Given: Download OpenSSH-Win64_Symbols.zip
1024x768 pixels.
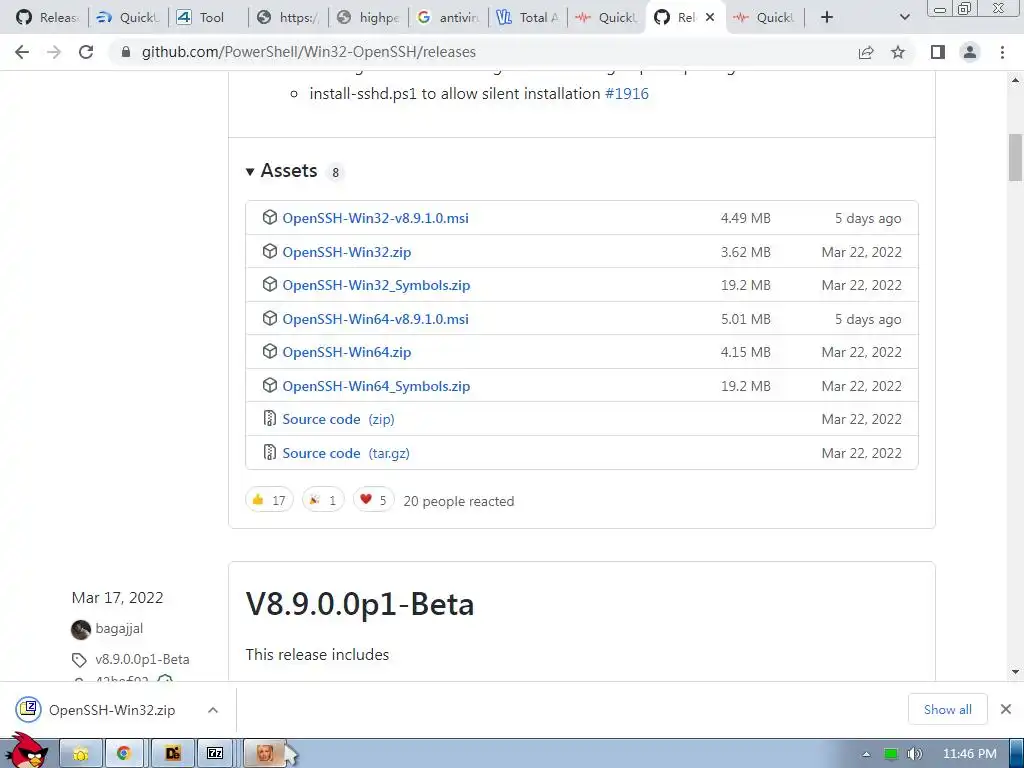Looking at the screenshot, I should point(376,386).
